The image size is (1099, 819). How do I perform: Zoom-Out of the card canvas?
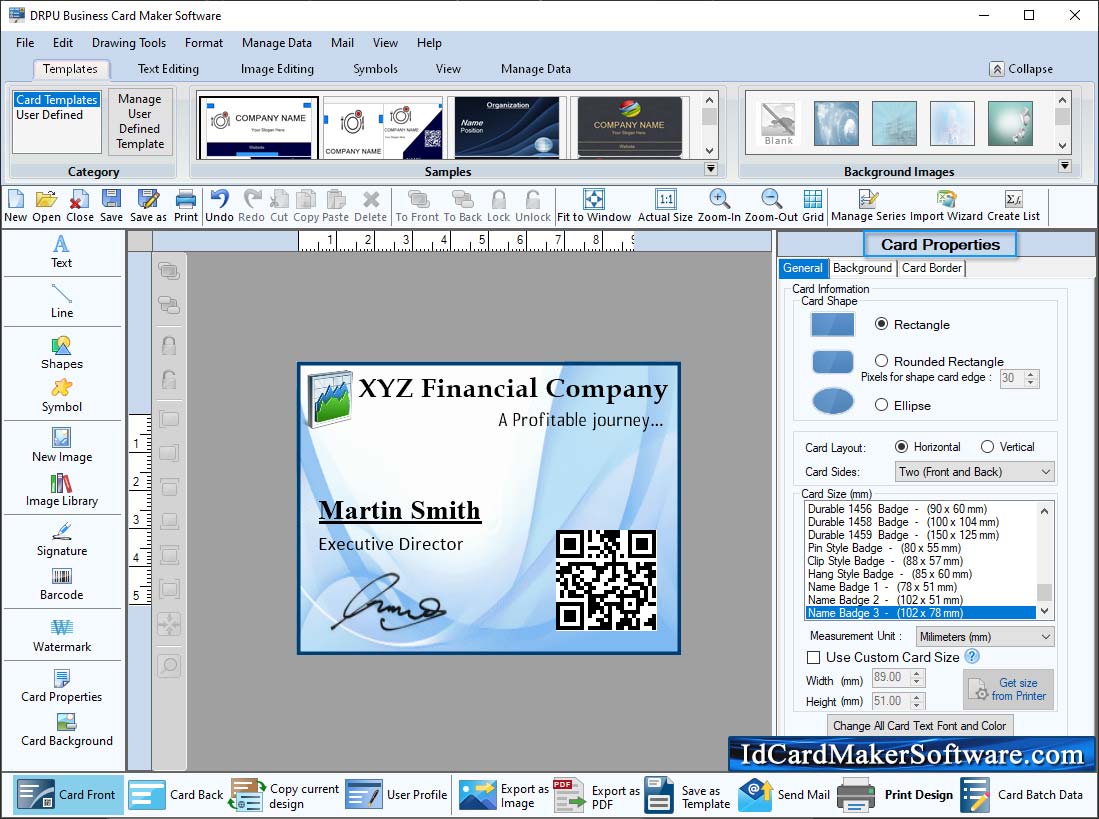point(771,206)
